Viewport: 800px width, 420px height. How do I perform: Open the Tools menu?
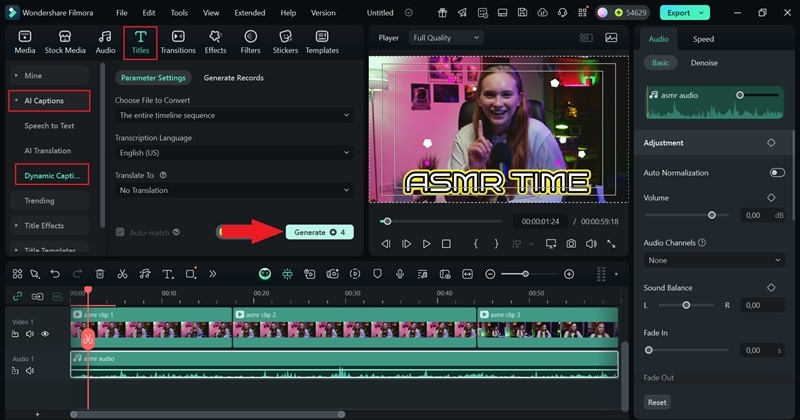(179, 13)
